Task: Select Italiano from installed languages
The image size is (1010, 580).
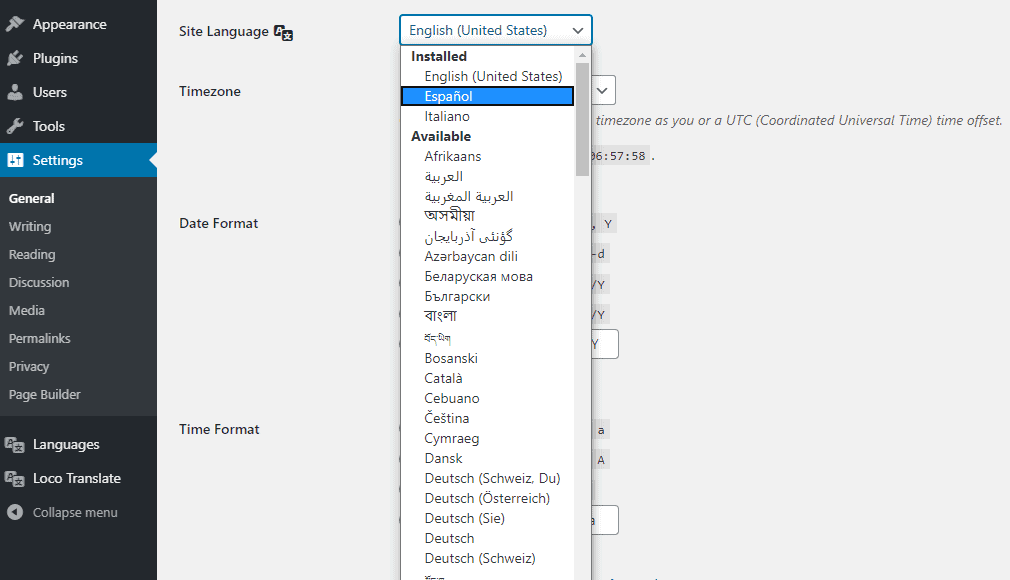Action: [487, 116]
